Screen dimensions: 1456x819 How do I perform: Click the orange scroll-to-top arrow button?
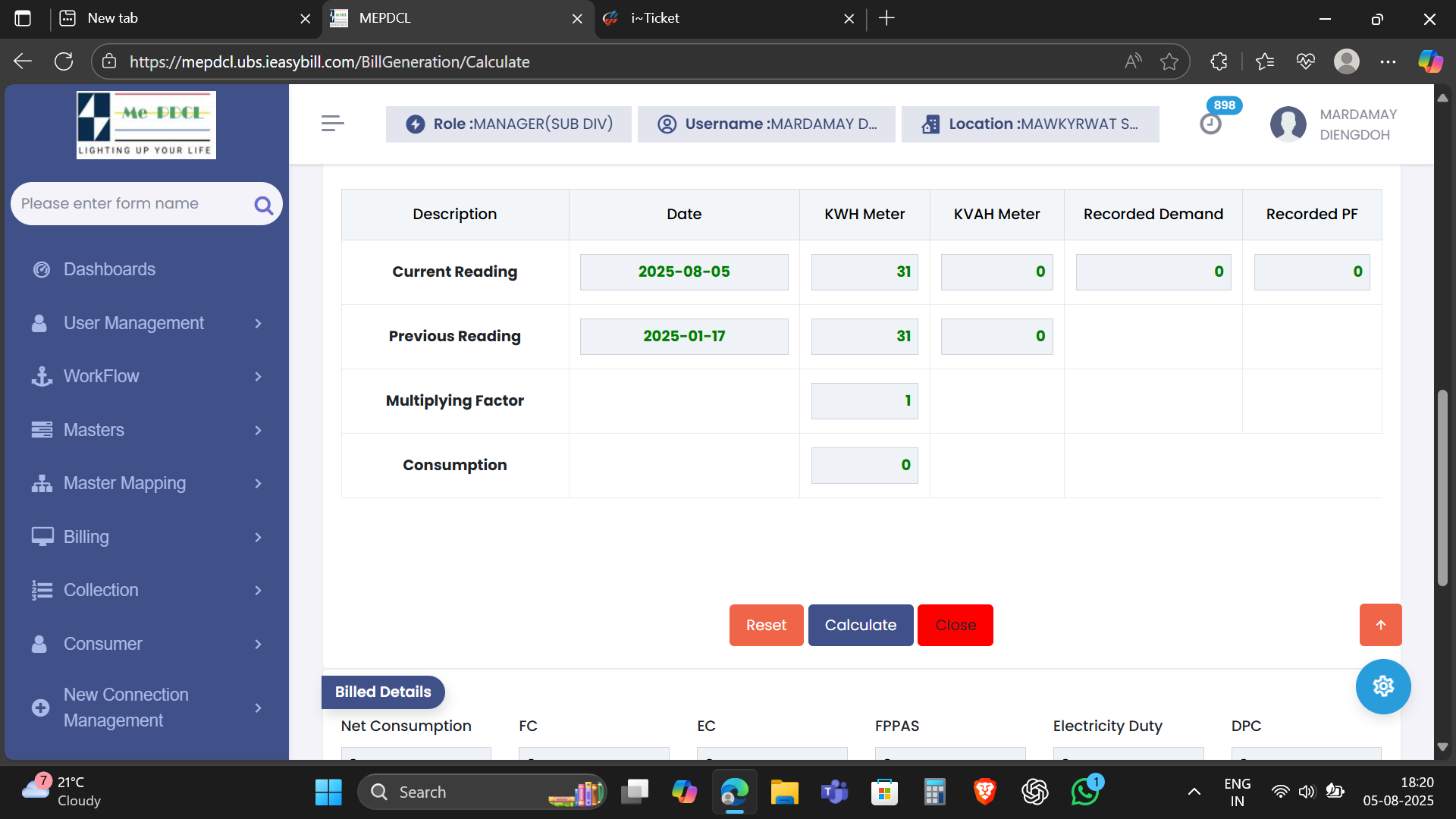pyautogui.click(x=1380, y=625)
